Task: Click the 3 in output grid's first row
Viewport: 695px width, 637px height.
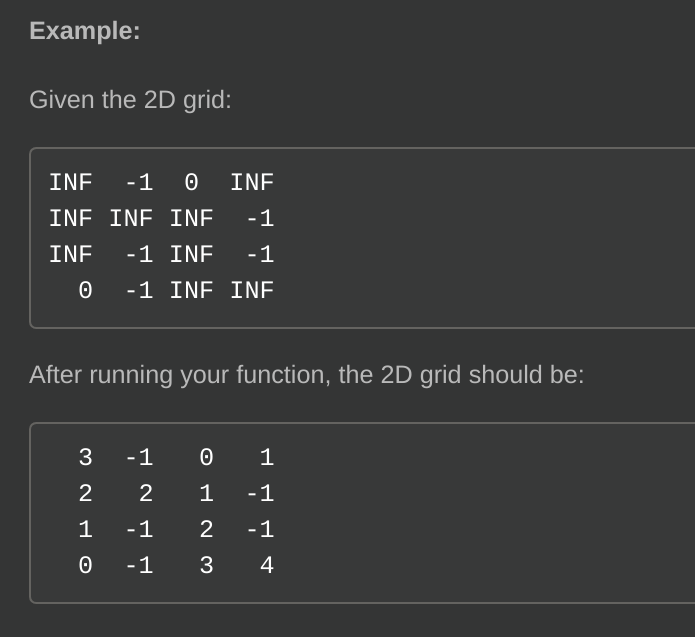Action: click(x=86, y=457)
